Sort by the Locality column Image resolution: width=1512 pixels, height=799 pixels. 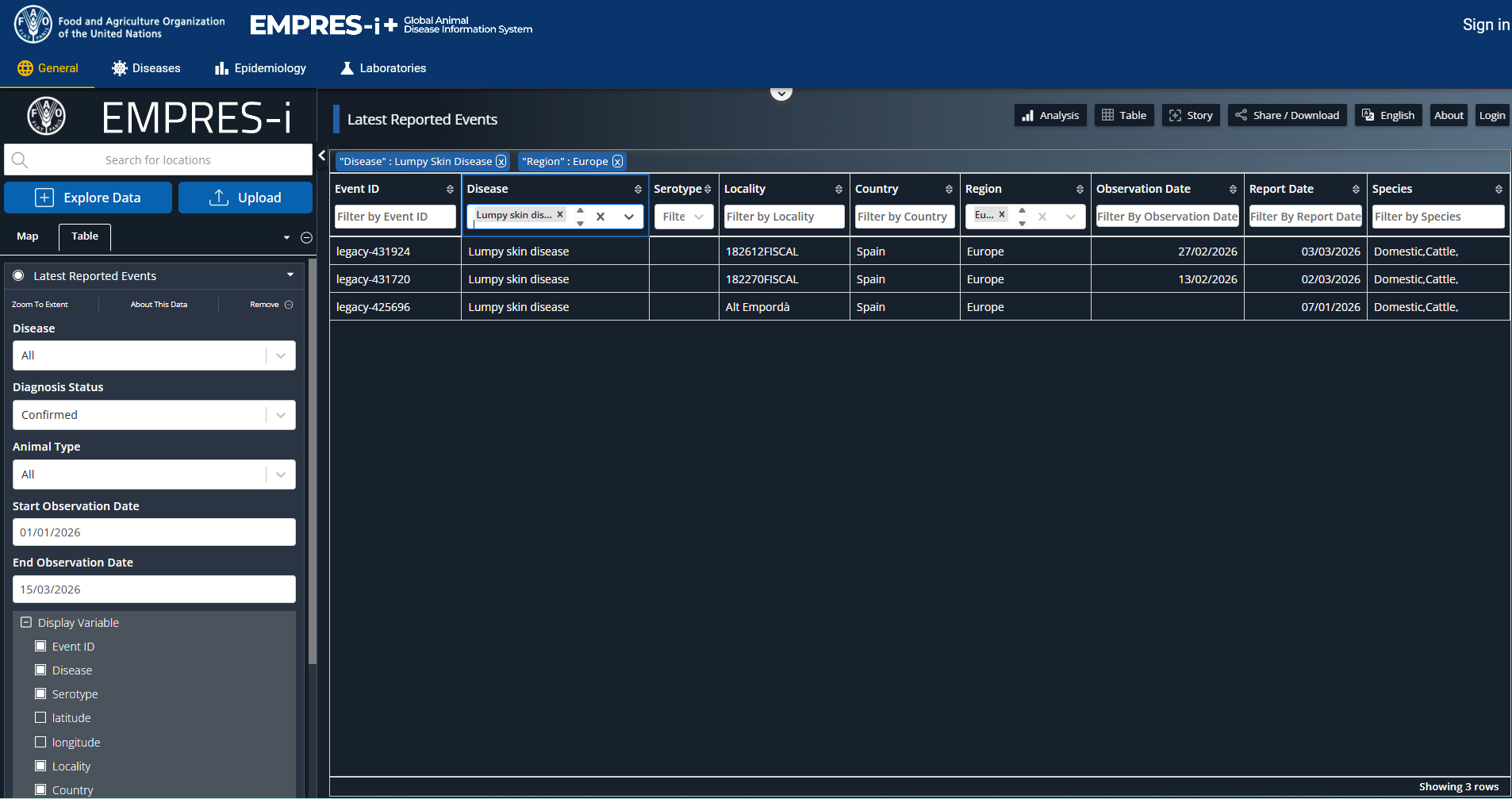(839, 190)
